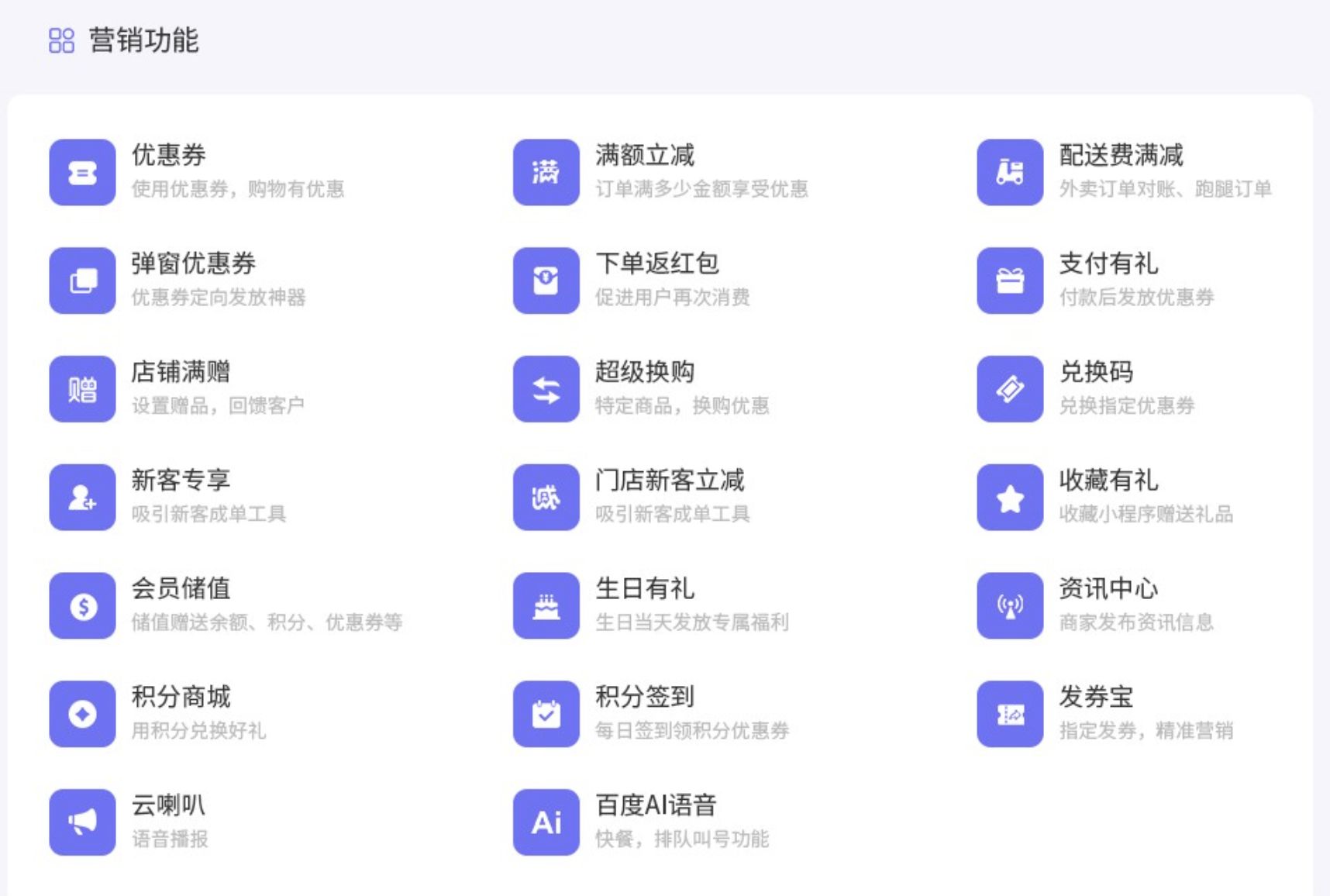Click the 新客专享 add-user icon
Image resolution: width=1330 pixels, height=896 pixels.
(82, 498)
